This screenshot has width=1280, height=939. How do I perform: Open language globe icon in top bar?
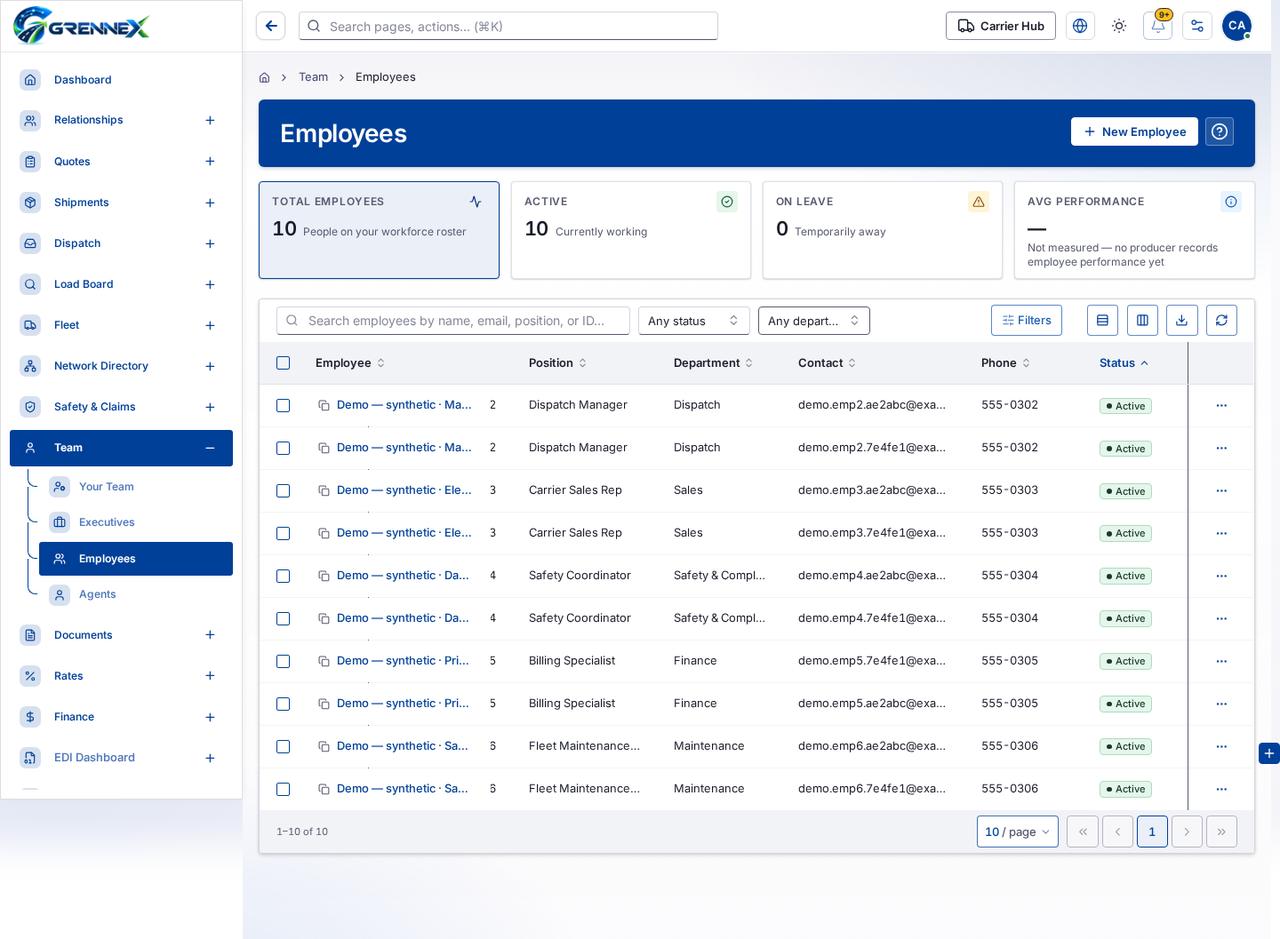[x=1080, y=26]
